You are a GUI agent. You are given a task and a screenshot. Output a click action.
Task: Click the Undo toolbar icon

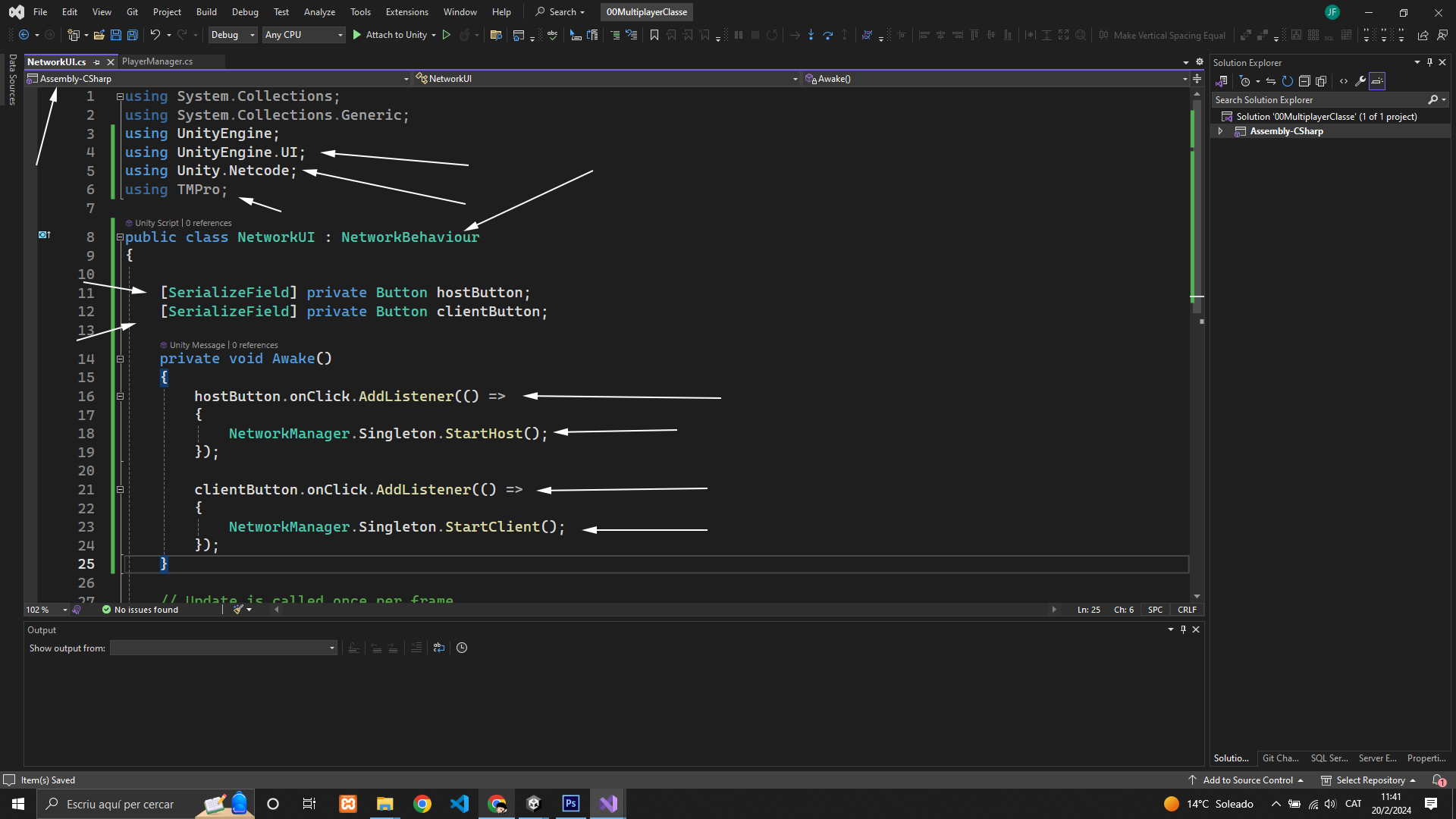155,35
